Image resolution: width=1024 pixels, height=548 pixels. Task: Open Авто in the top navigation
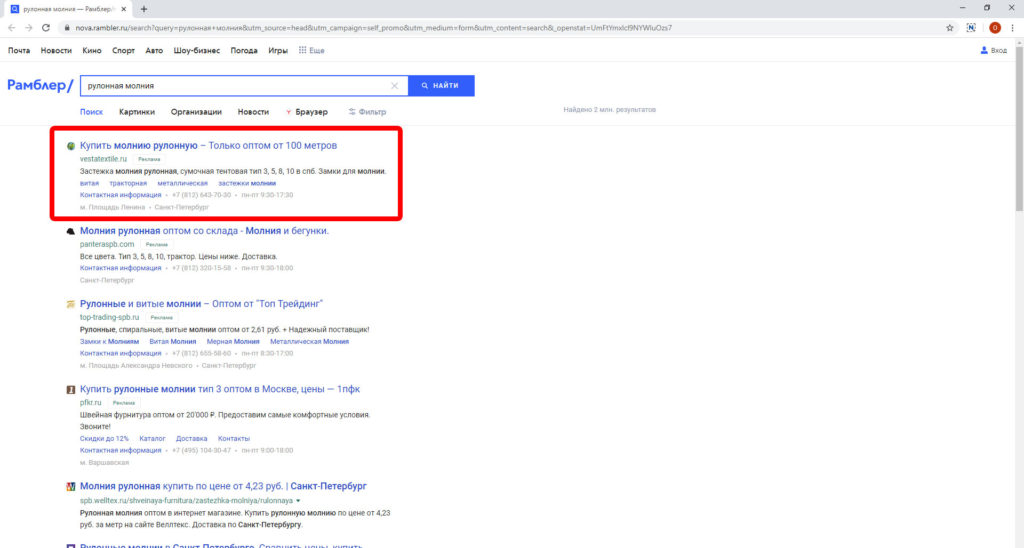click(x=154, y=50)
